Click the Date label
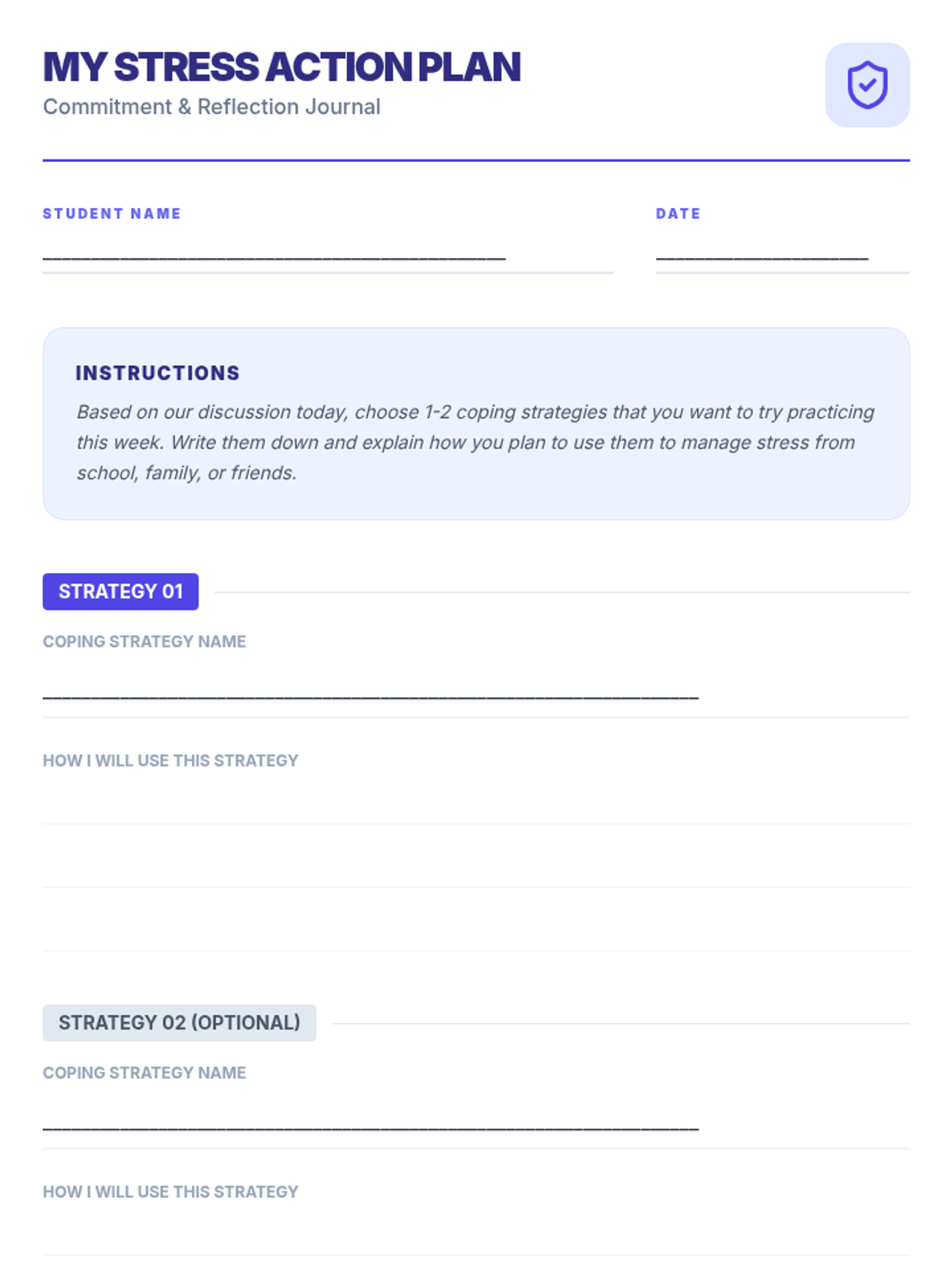The width and height of the screenshot is (952, 1270). (678, 214)
